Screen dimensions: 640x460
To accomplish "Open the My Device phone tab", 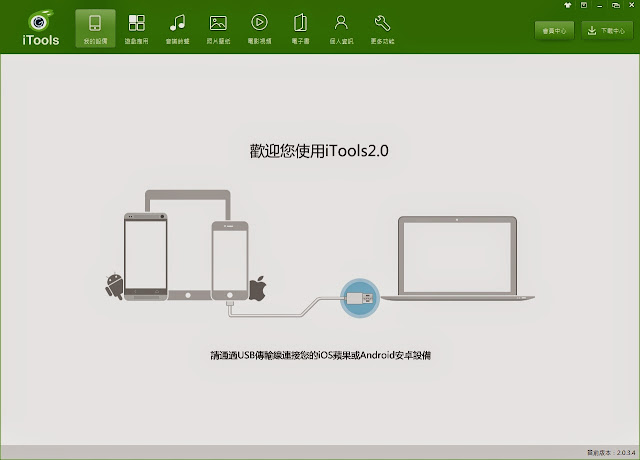I will pos(95,29).
